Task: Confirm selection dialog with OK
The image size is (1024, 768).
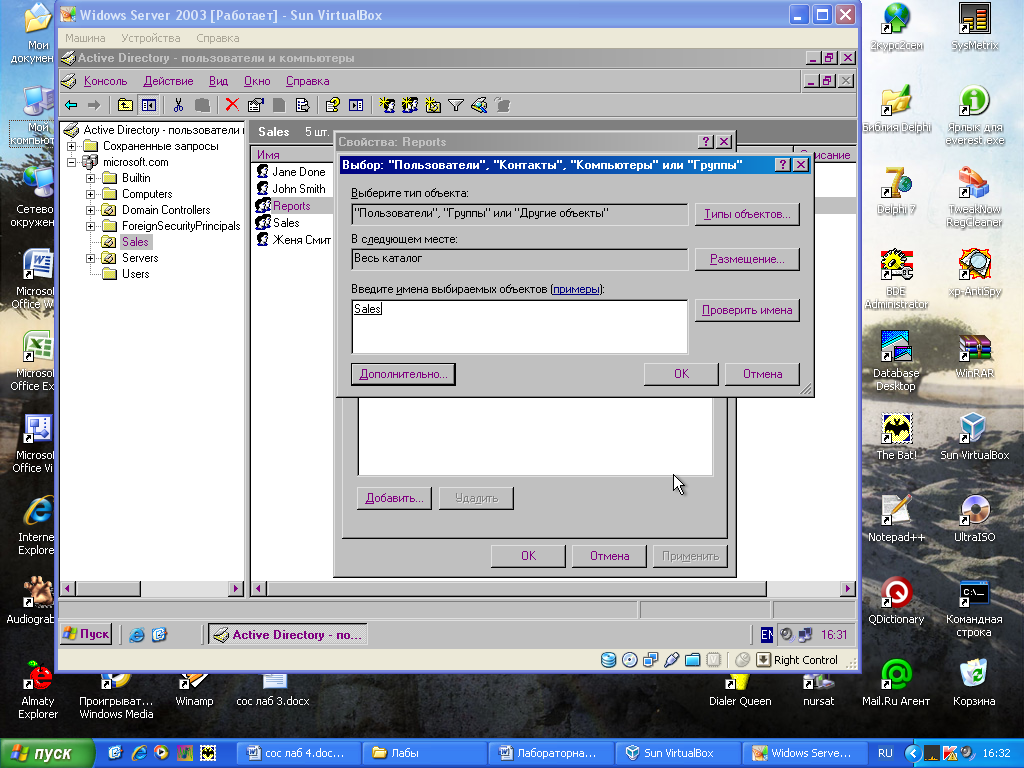Action: click(681, 374)
